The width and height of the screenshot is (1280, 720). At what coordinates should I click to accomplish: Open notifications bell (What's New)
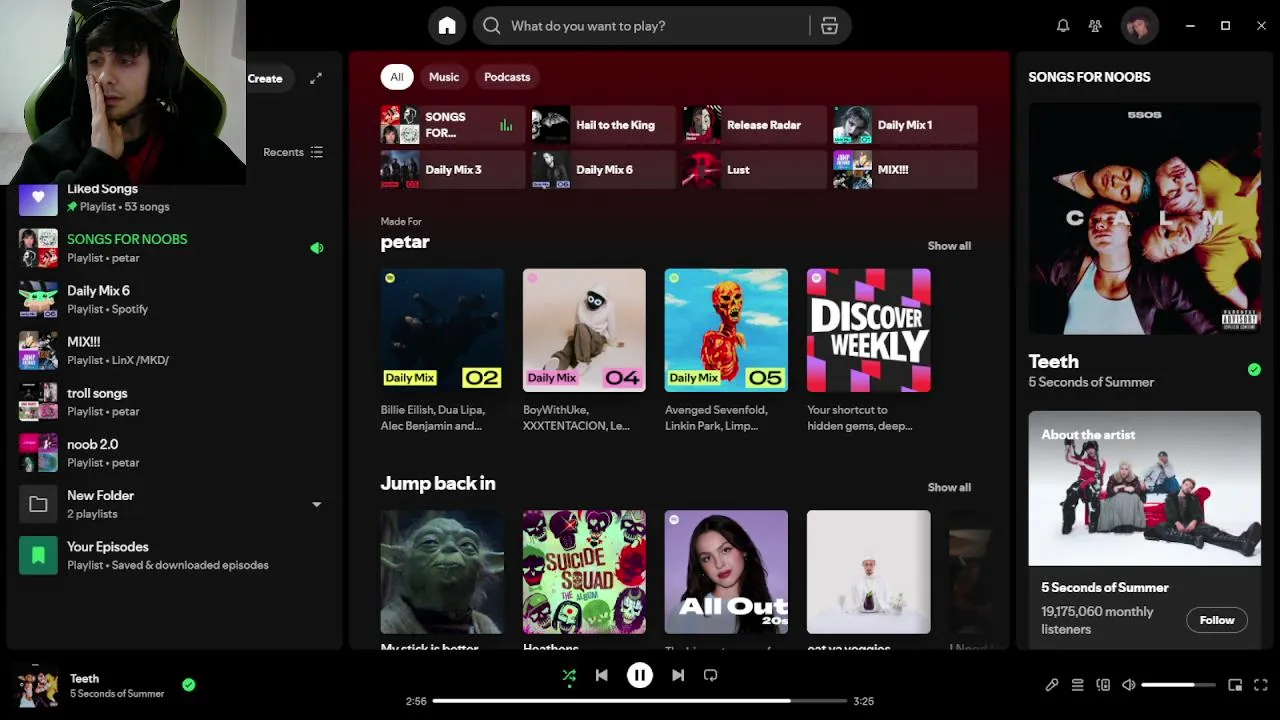[x=1063, y=26]
